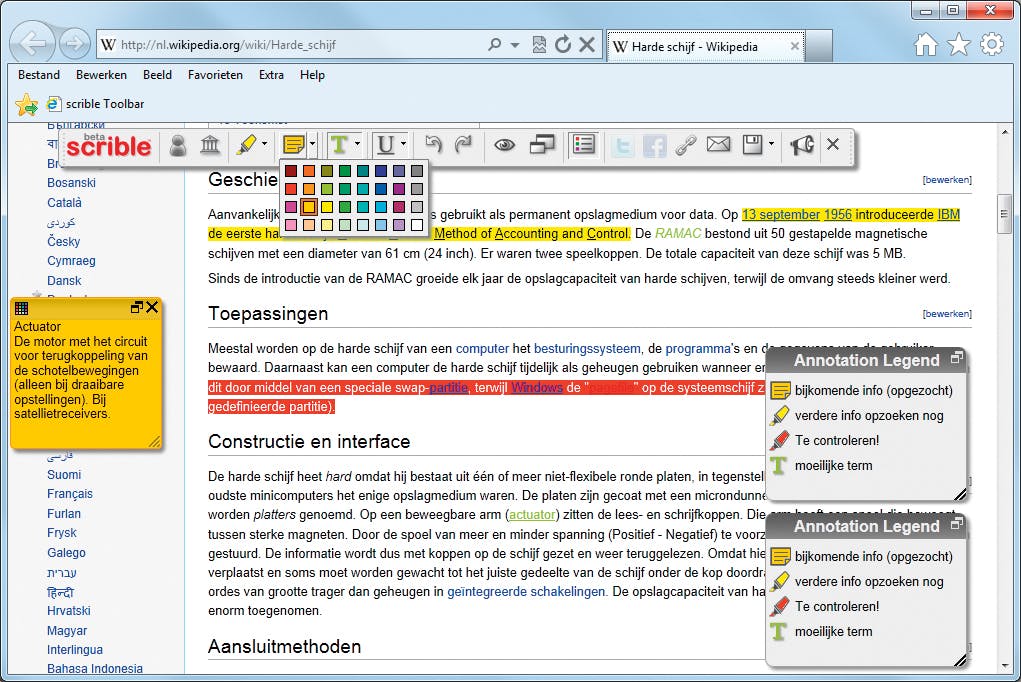Select the yellow highlighter tool
This screenshot has width=1021, height=682.
click(x=247, y=145)
